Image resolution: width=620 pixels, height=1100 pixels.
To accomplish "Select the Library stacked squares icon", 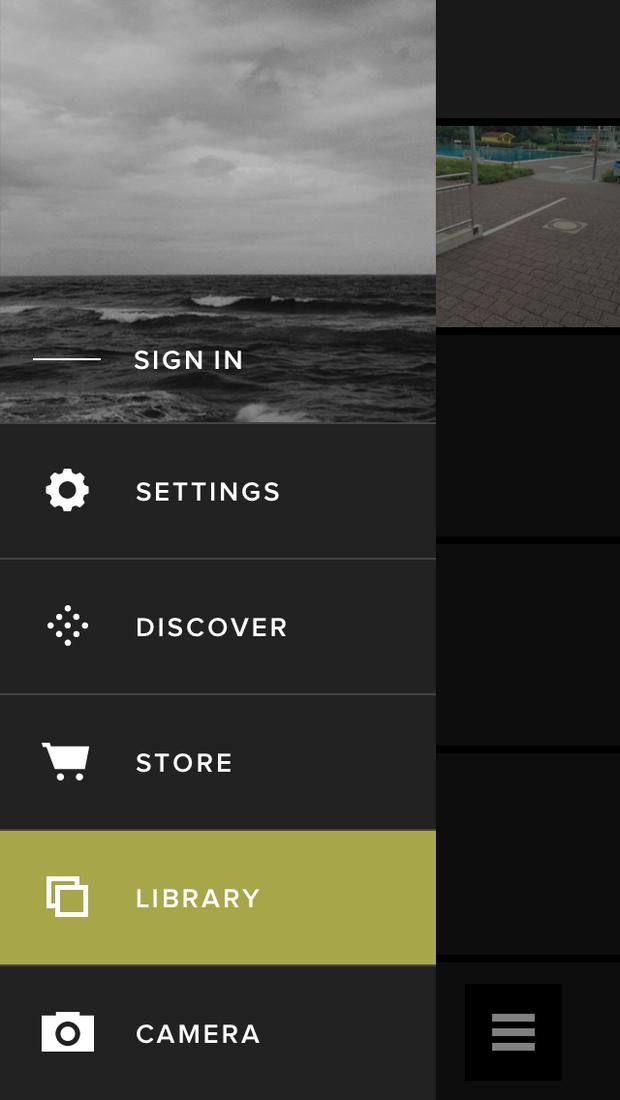I will pyautogui.click(x=67, y=897).
